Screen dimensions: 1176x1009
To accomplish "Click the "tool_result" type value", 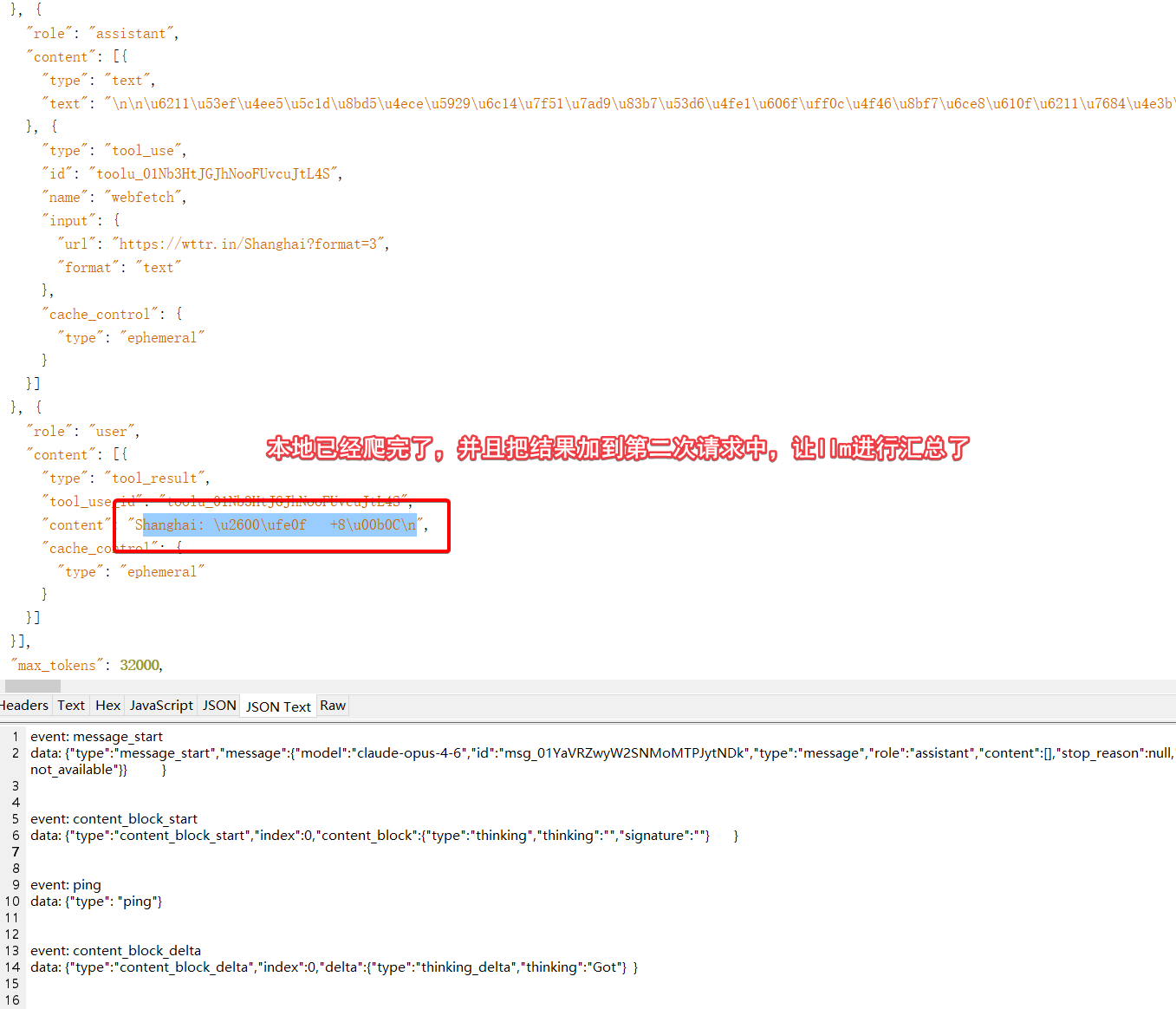I will point(155,478).
